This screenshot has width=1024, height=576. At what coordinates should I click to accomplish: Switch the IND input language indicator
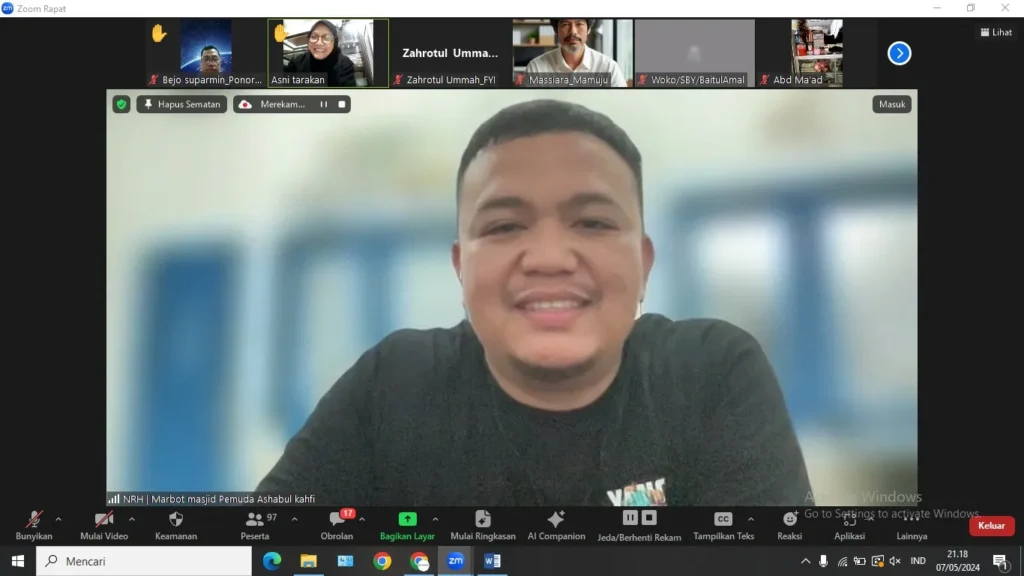pyautogui.click(x=918, y=561)
